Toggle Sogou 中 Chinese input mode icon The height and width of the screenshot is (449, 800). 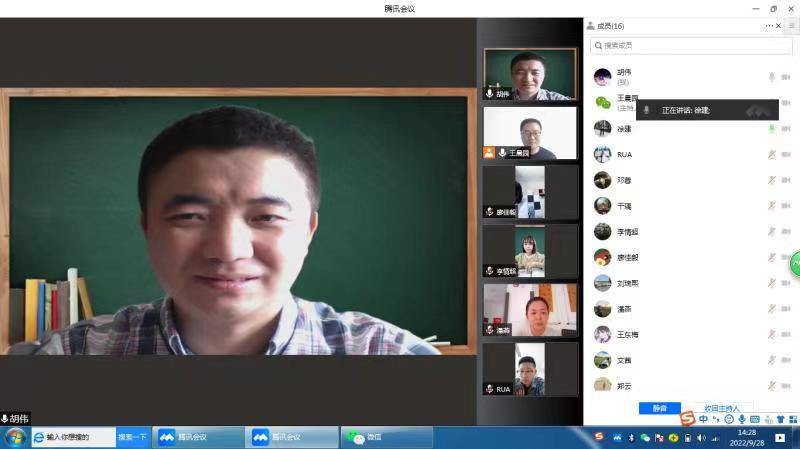coord(704,419)
